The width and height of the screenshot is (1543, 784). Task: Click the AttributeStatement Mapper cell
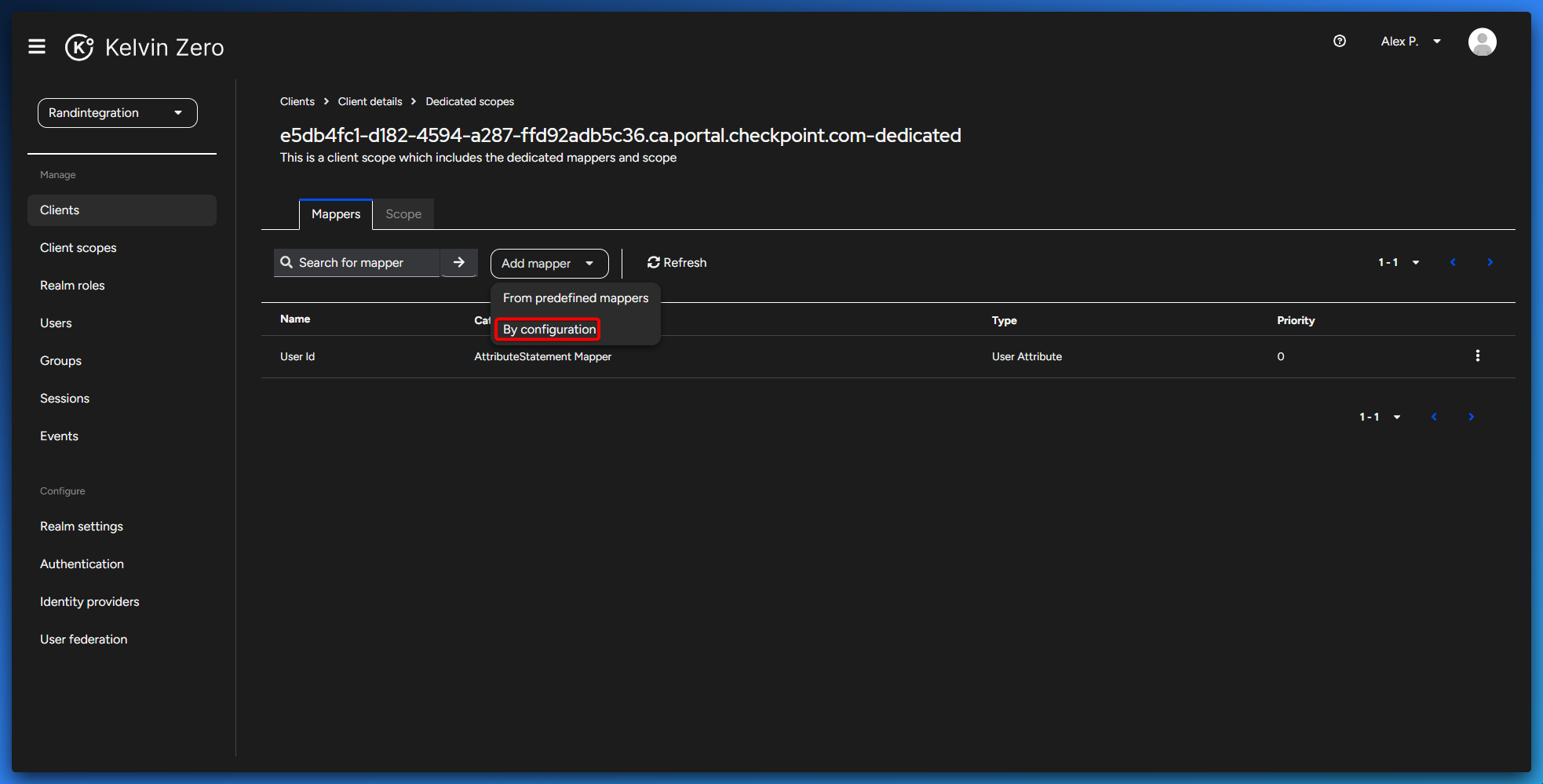pyautogui.click(x=542, y=356)
